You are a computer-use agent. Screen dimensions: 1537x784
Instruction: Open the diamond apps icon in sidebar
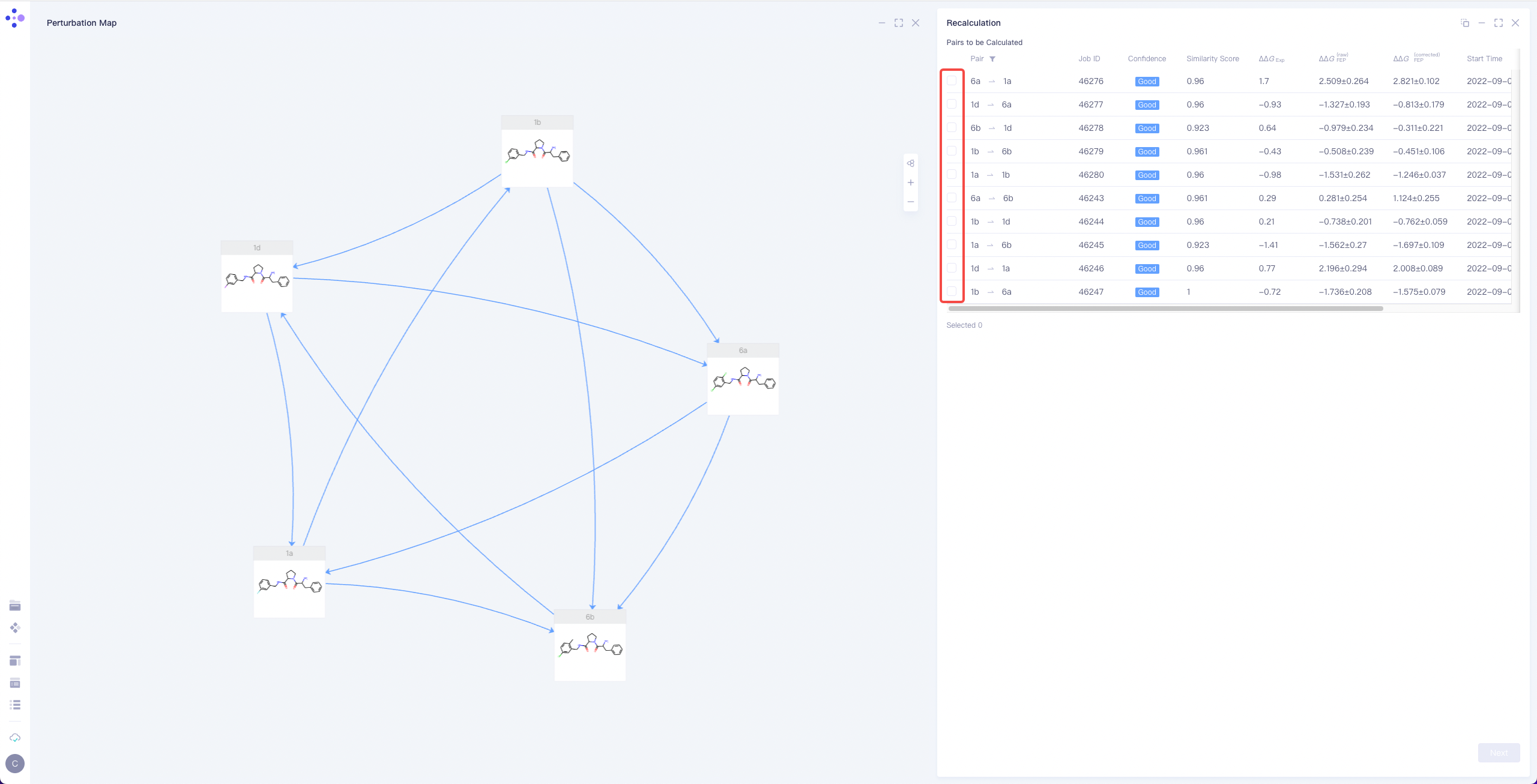[15, 628]
